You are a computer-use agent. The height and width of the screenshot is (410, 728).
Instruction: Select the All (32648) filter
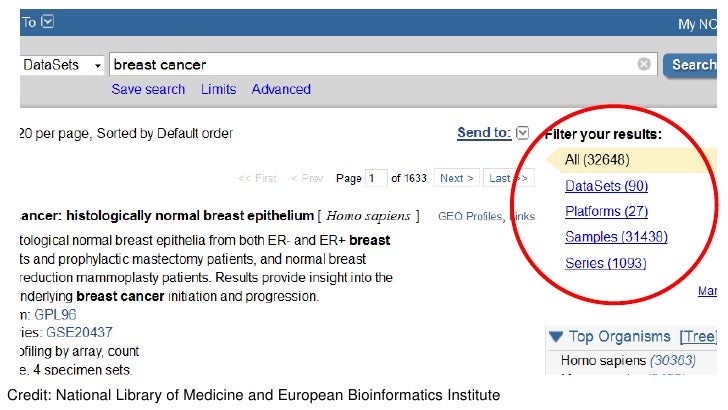click(597, 160)
